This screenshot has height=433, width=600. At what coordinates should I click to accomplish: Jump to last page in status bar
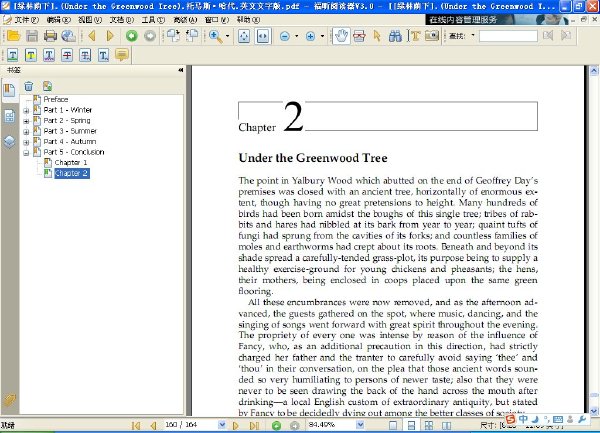coord(254,425)
